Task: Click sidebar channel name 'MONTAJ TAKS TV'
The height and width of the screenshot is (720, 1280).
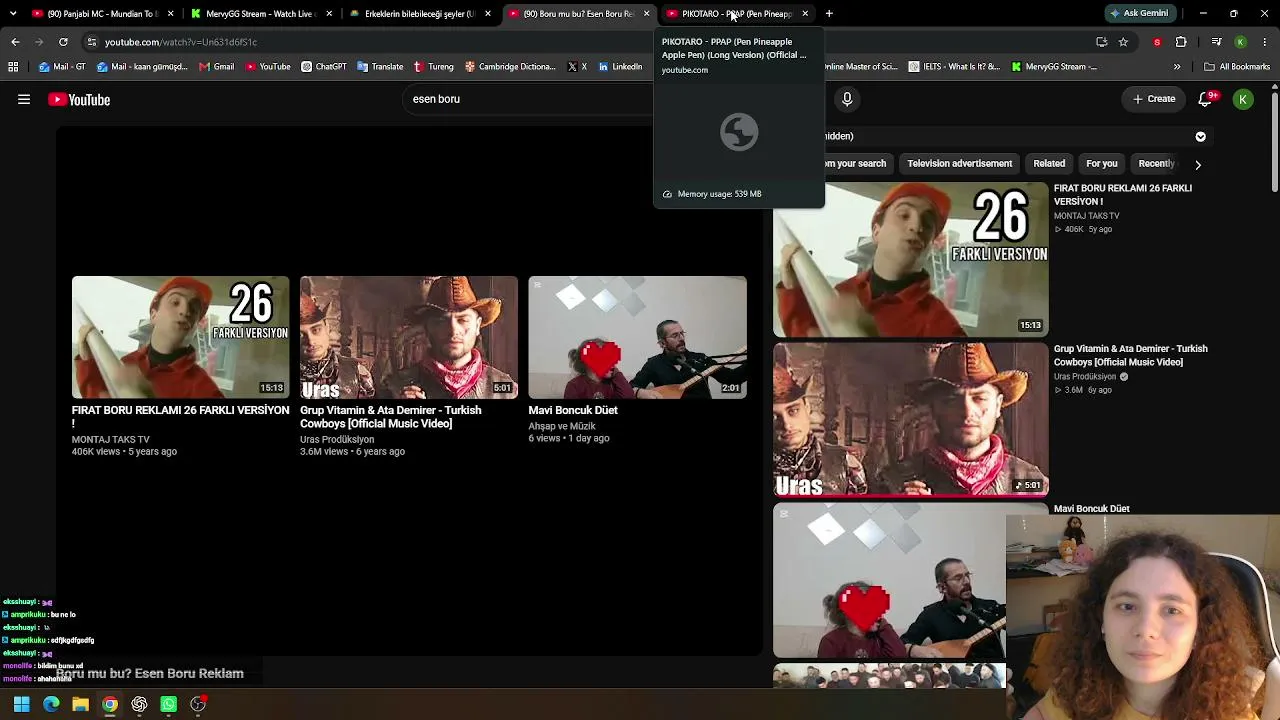Action: click(1087, 216)
